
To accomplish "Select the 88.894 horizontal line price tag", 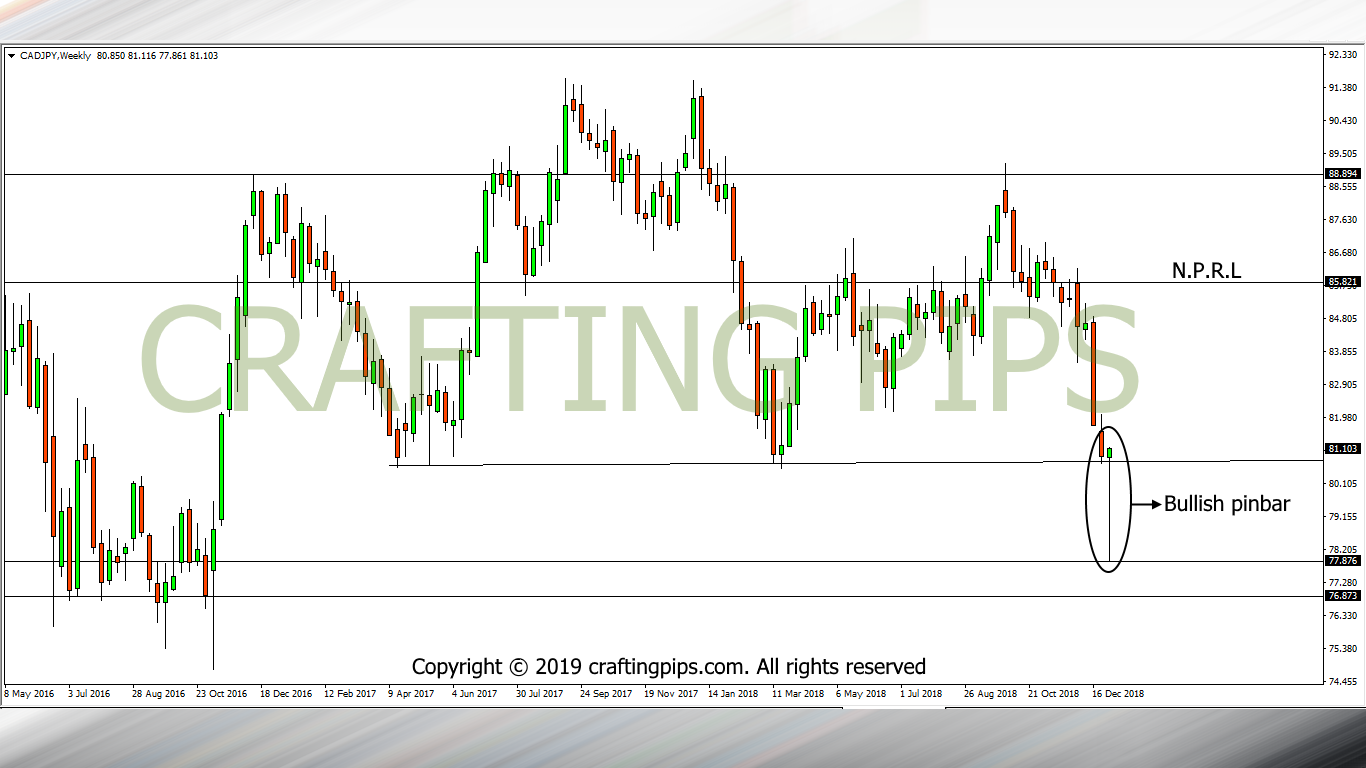I will pyautogui.click(x=1343, y=173).
